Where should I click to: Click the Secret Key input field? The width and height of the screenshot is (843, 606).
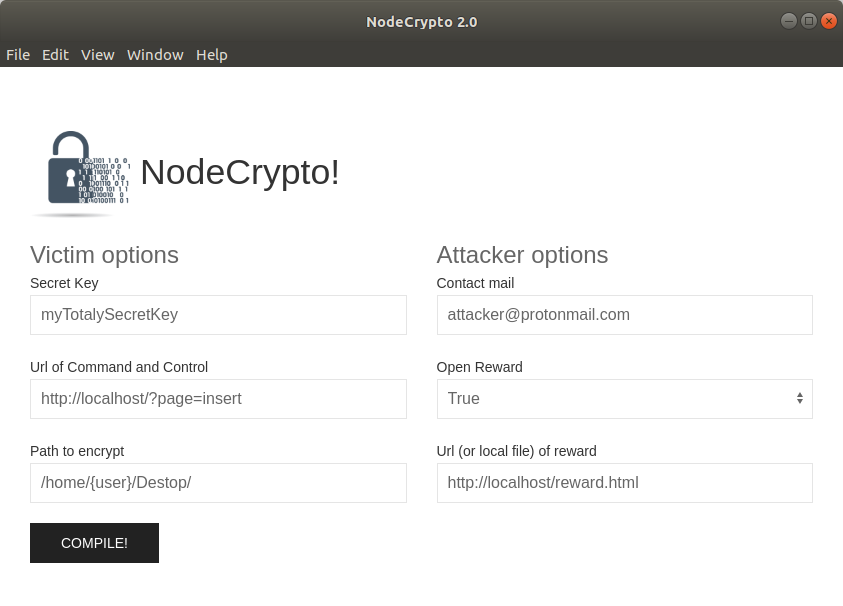[x=218, y=315]
